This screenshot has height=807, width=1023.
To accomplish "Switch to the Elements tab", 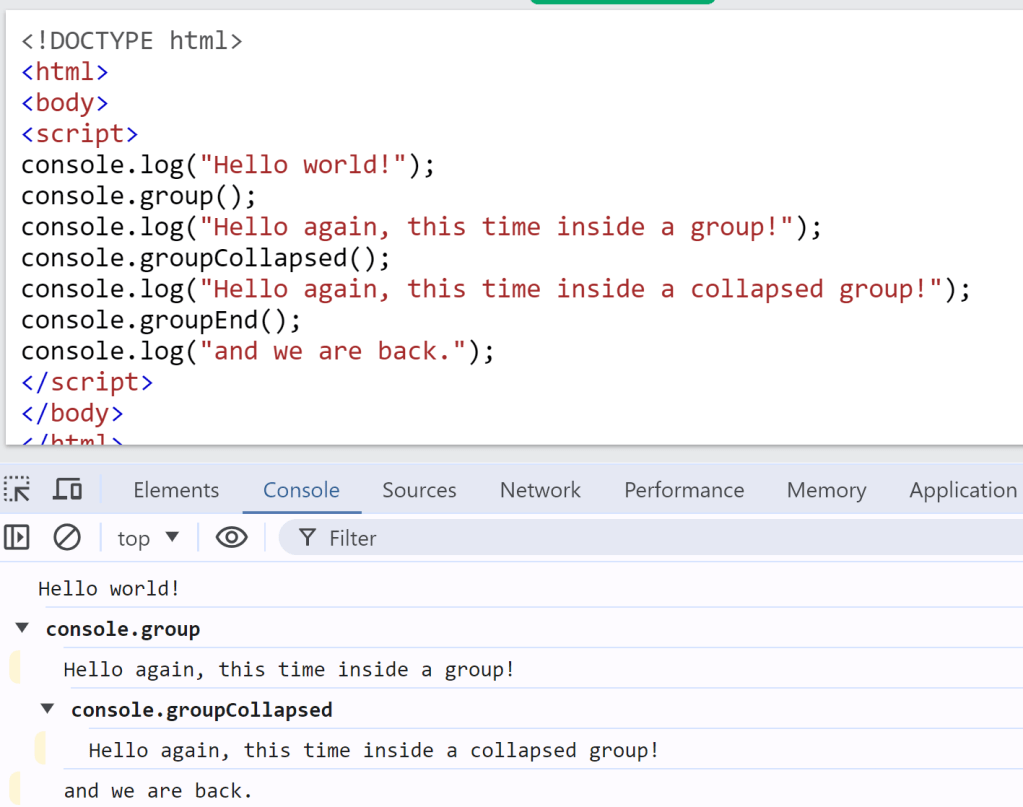I will [176, 490].
